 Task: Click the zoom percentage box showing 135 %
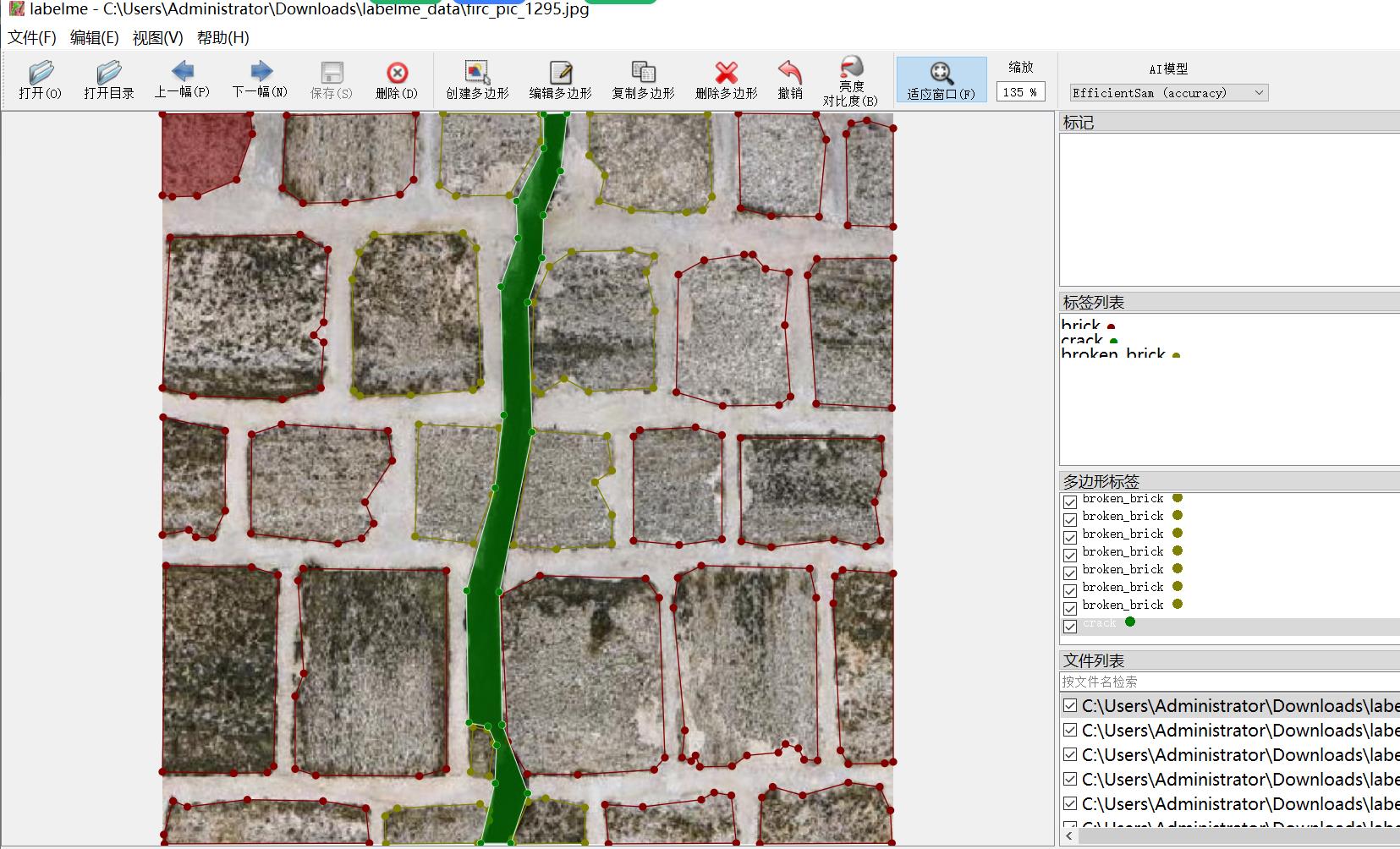click(x=1020, y=92)
